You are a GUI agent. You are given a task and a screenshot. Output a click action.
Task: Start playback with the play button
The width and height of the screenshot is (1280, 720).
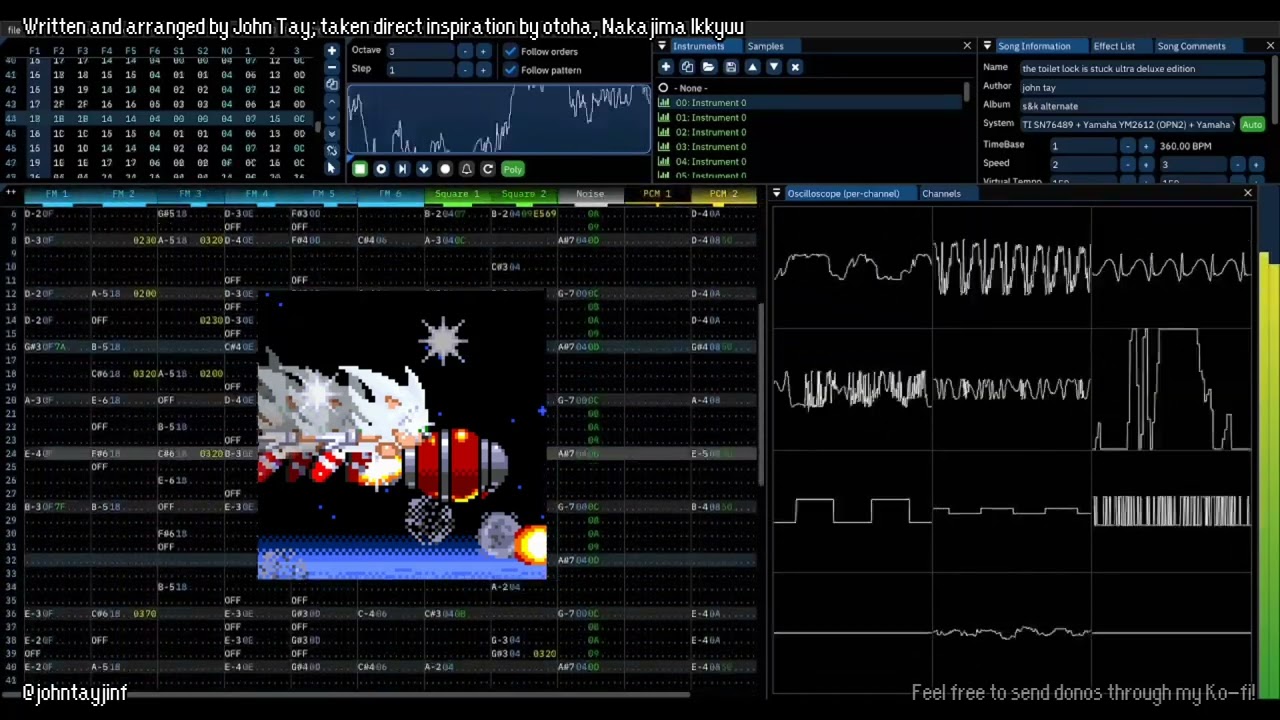(381, 169)
